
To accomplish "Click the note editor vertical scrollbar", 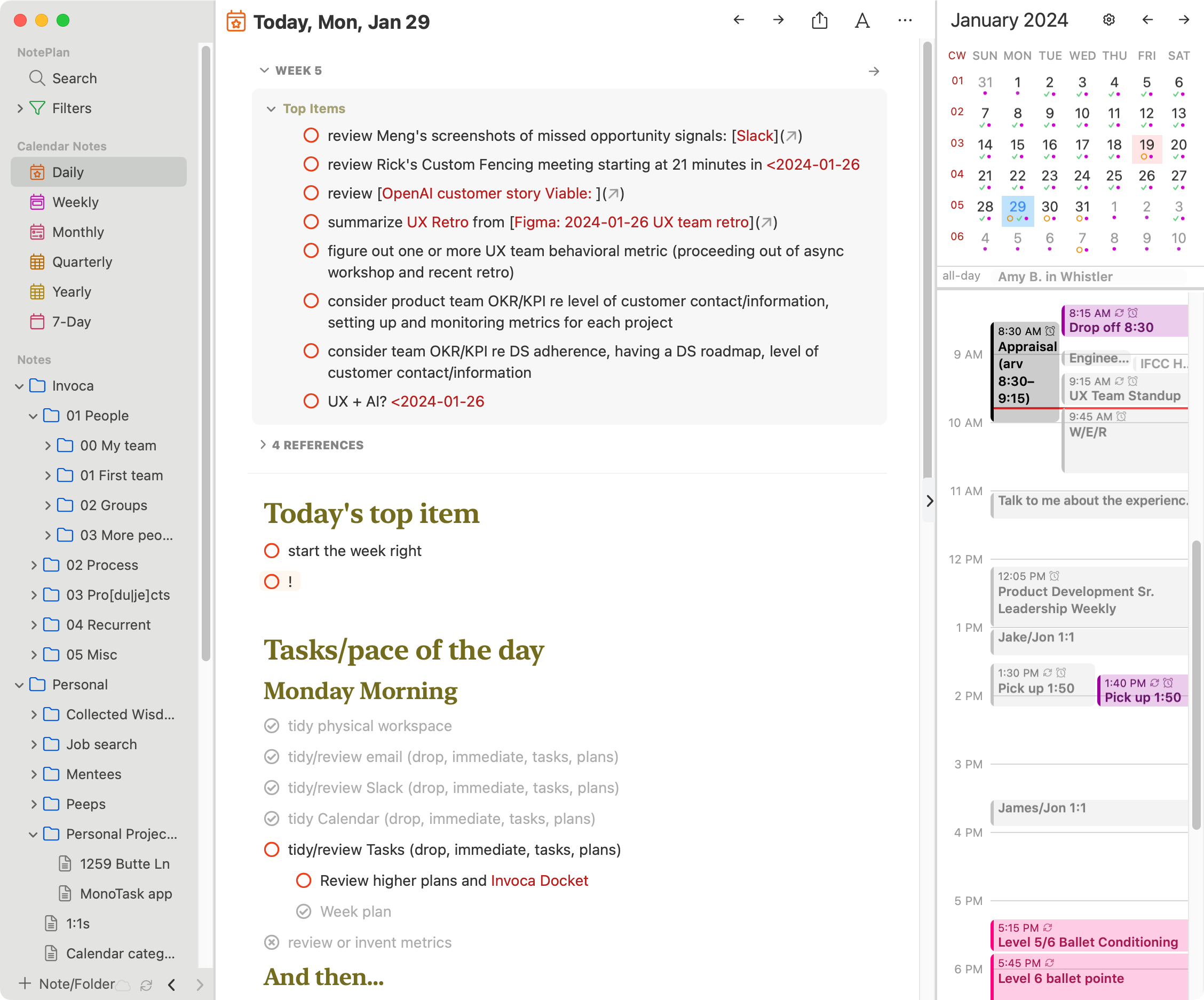I will pyautogui.click(x=927, y=260).
